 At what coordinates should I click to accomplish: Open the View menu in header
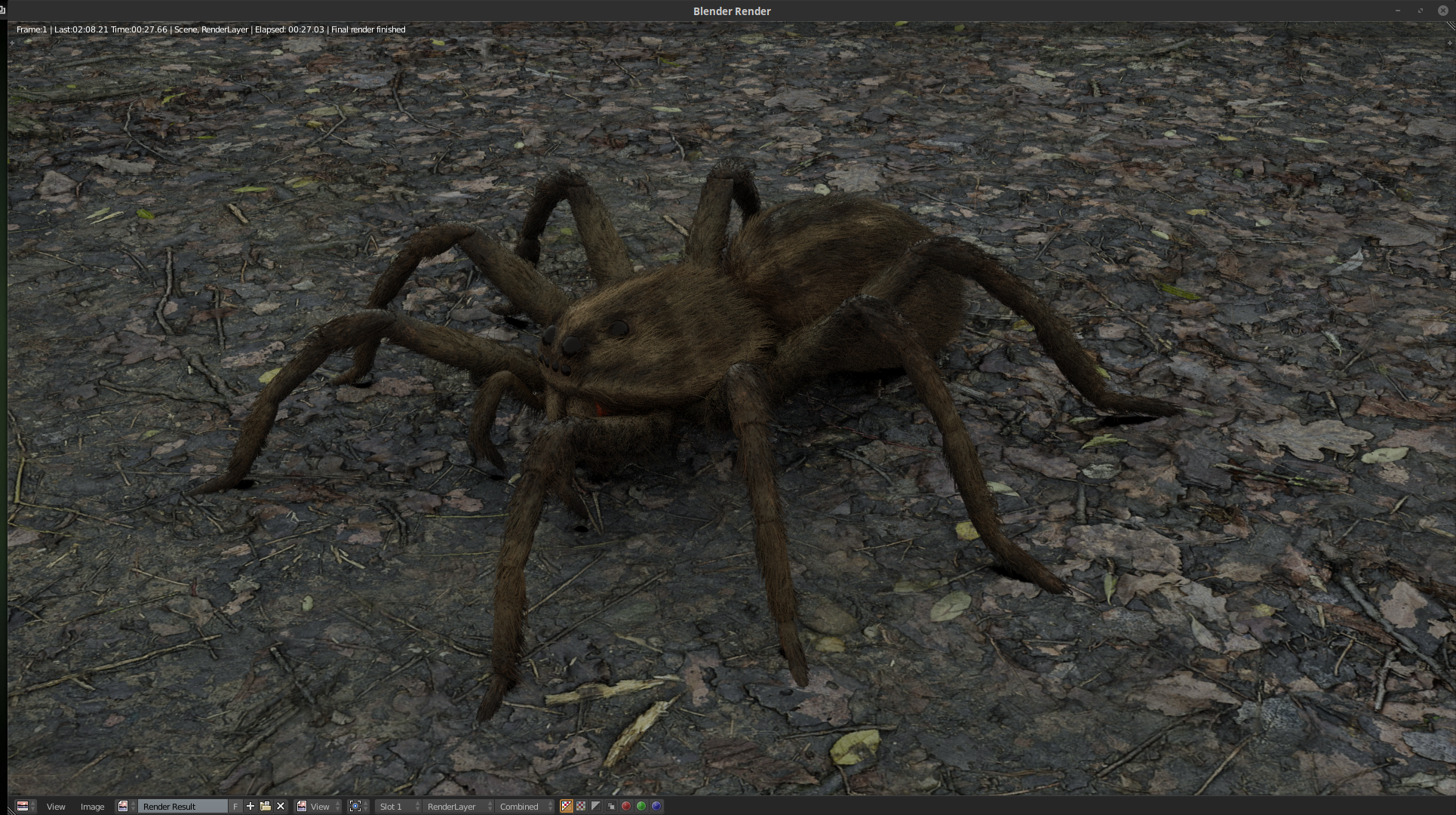(x=56, y=807)
